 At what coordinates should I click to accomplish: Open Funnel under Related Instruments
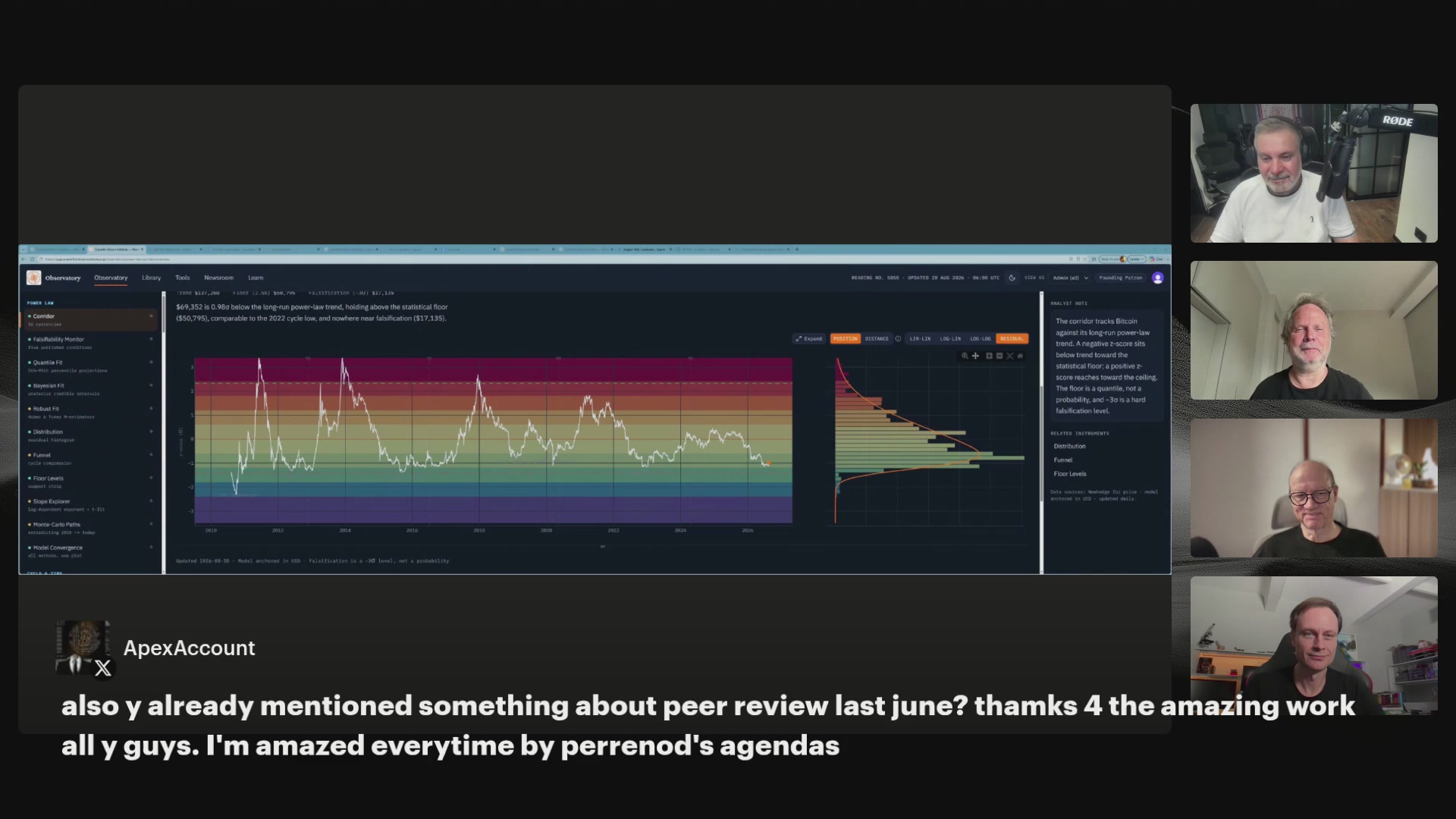1062,460
